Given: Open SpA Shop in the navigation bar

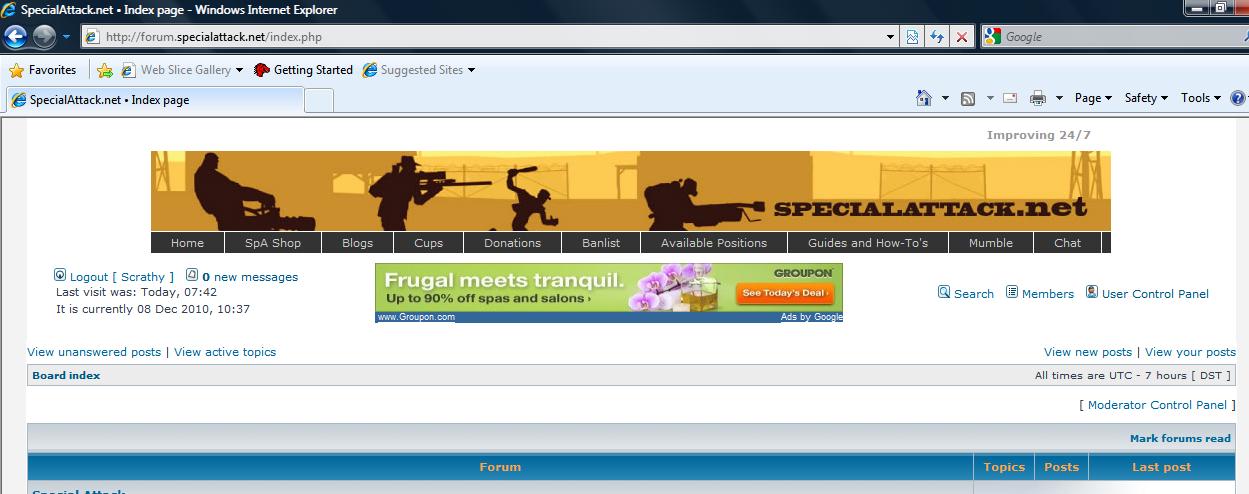Looking at the screenshot, I should coord(274,243).
